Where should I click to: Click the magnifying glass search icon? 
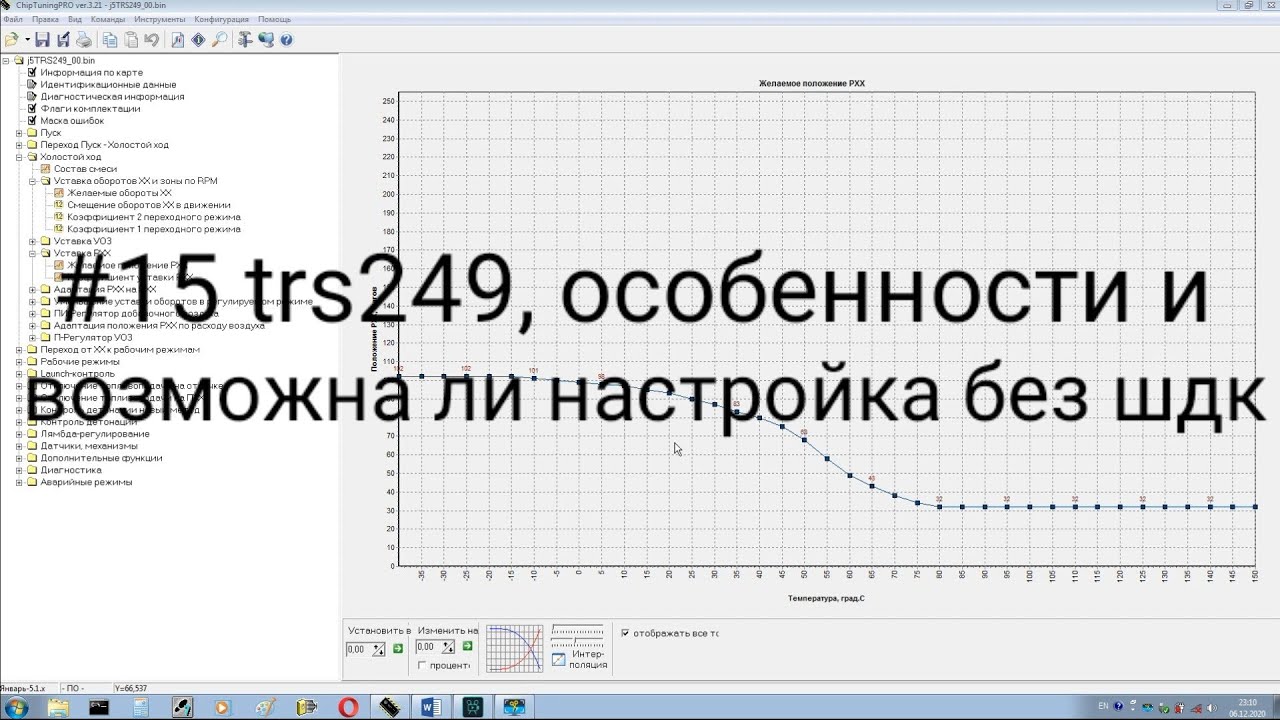click(219, 40)
